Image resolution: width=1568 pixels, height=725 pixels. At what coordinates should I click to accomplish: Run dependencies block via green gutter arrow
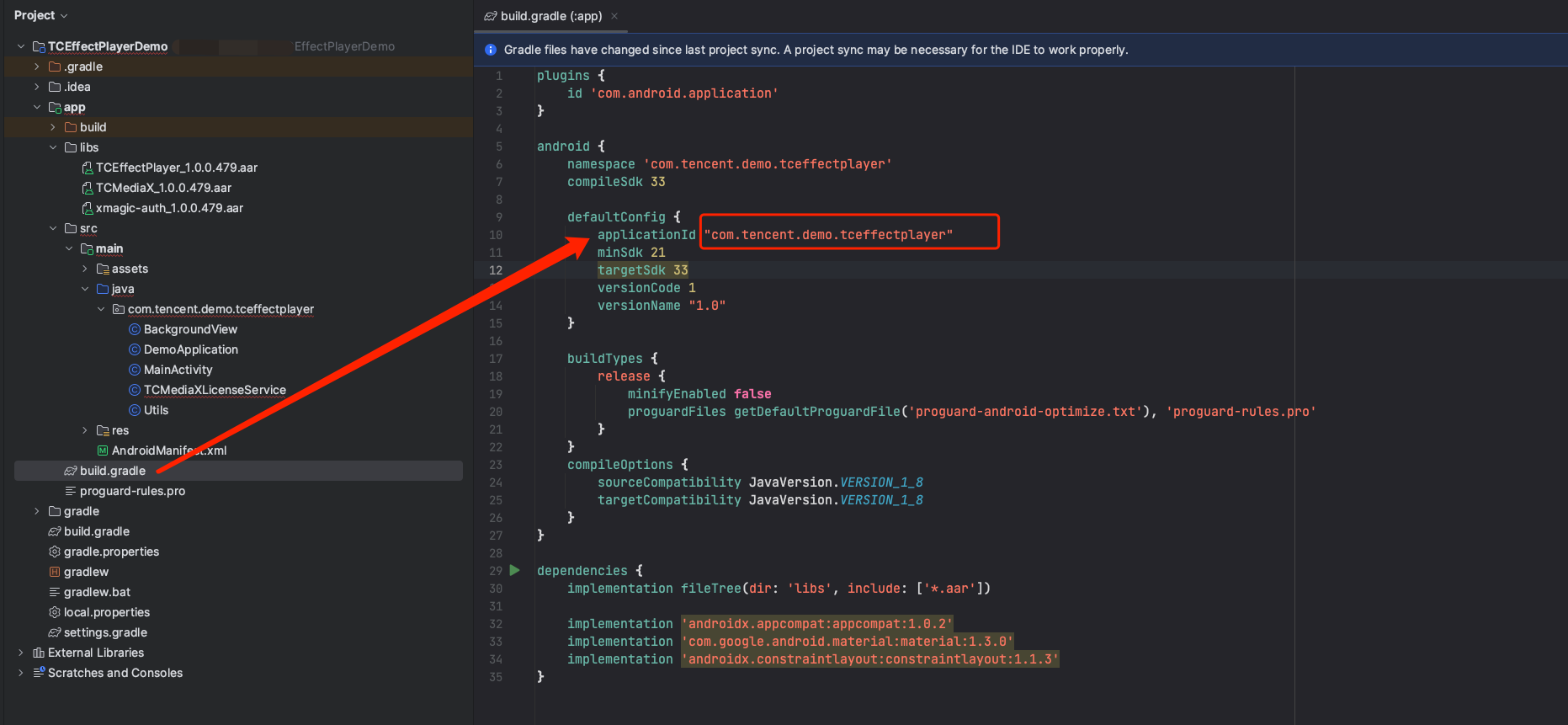[x=515, y=570]
